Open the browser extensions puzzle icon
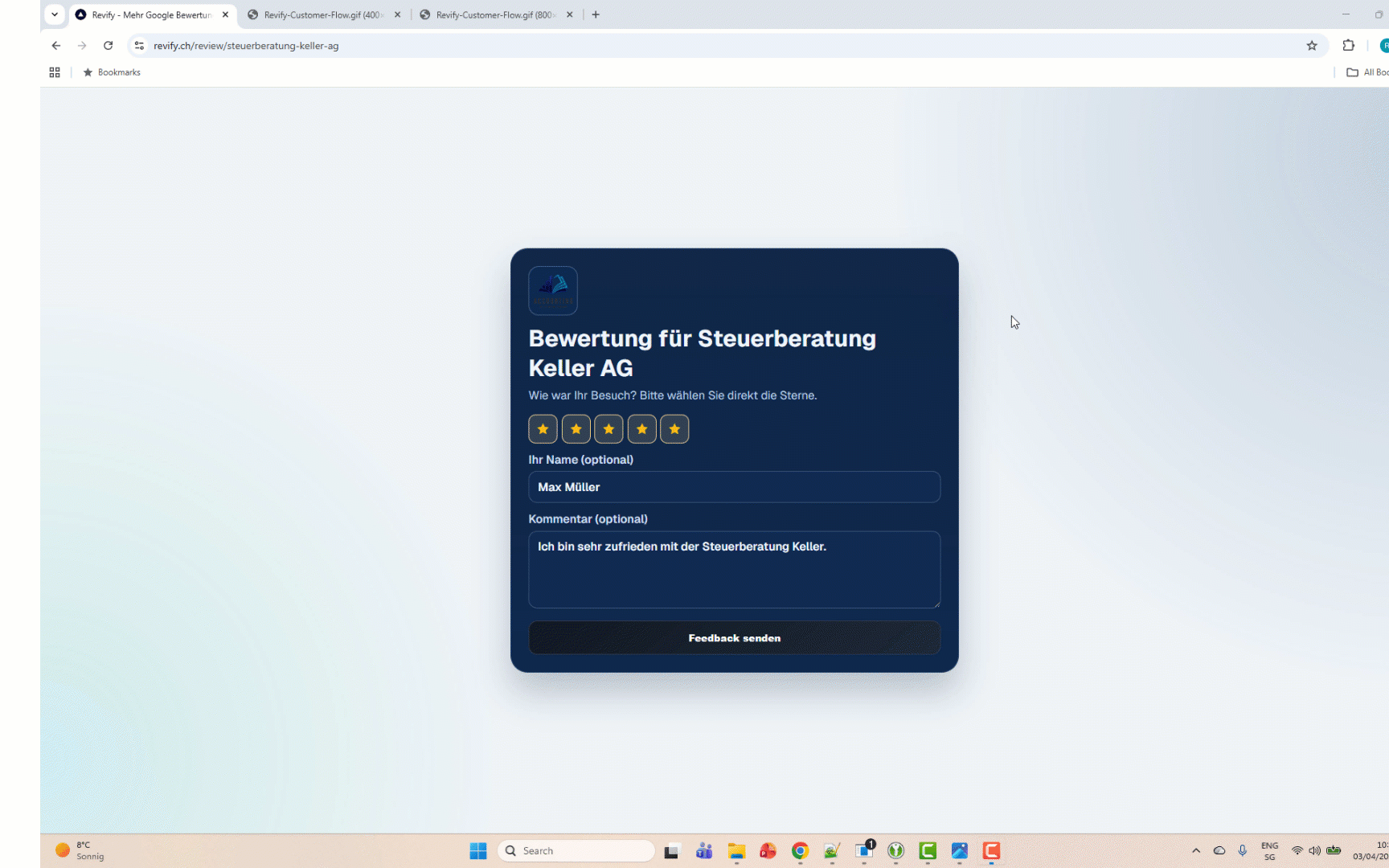Screen dimensions: 1389x868 pos(1348,46)
